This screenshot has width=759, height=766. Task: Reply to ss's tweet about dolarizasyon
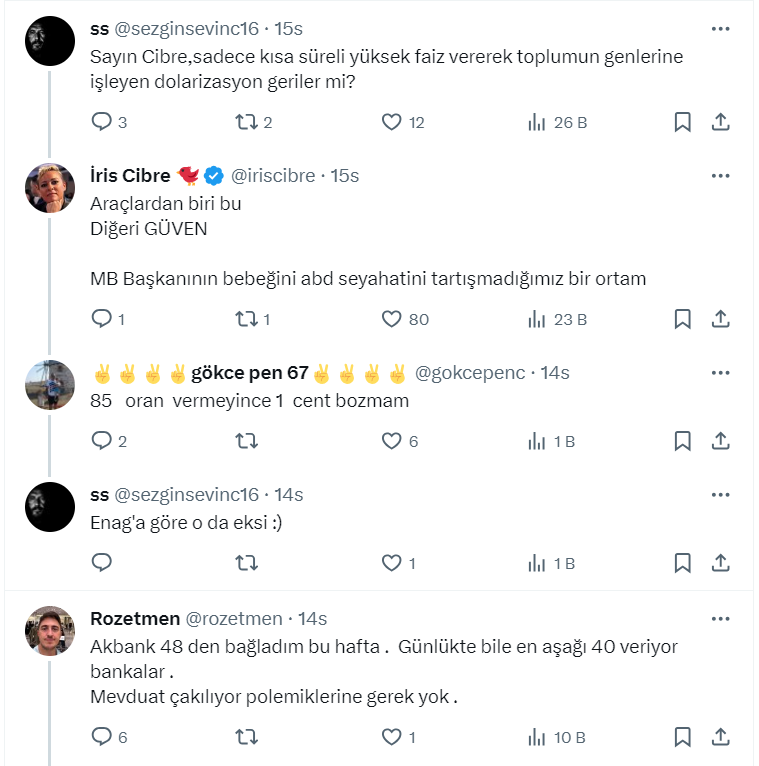tap(101, 122)
